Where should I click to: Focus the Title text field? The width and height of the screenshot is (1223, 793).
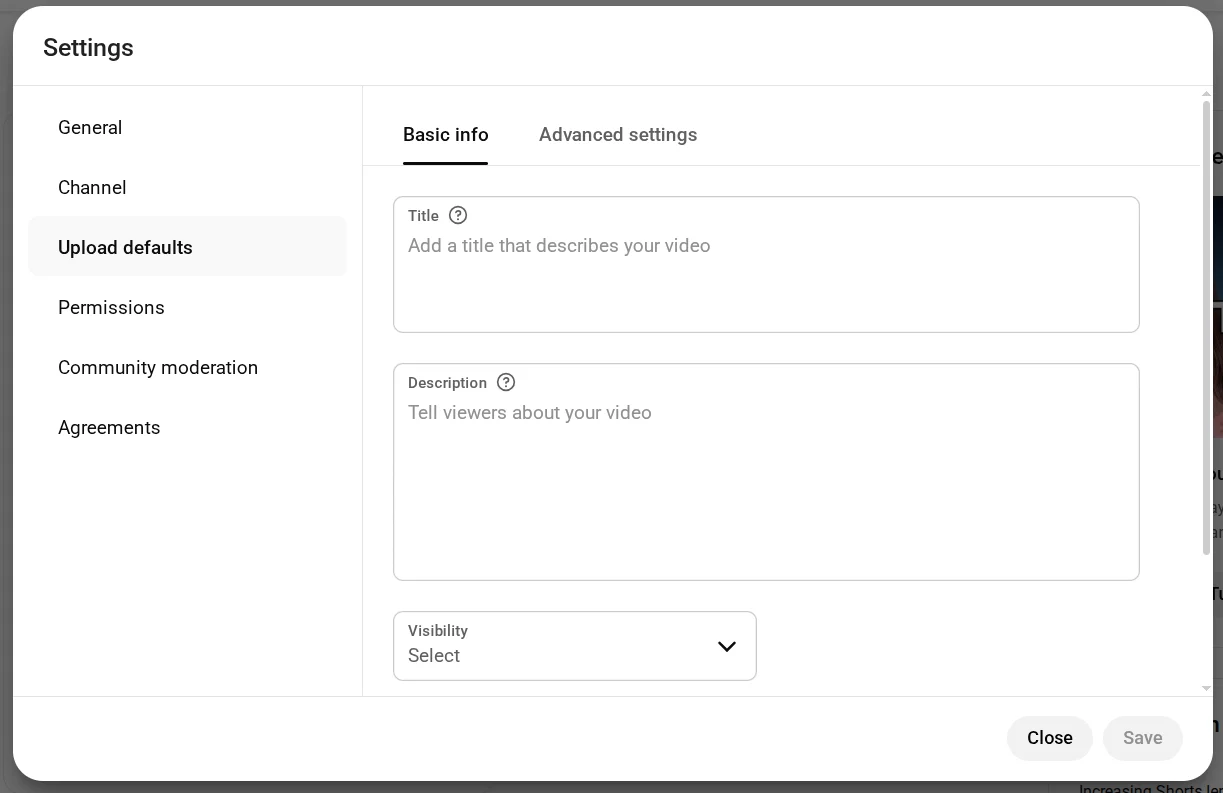pos(765,275)
